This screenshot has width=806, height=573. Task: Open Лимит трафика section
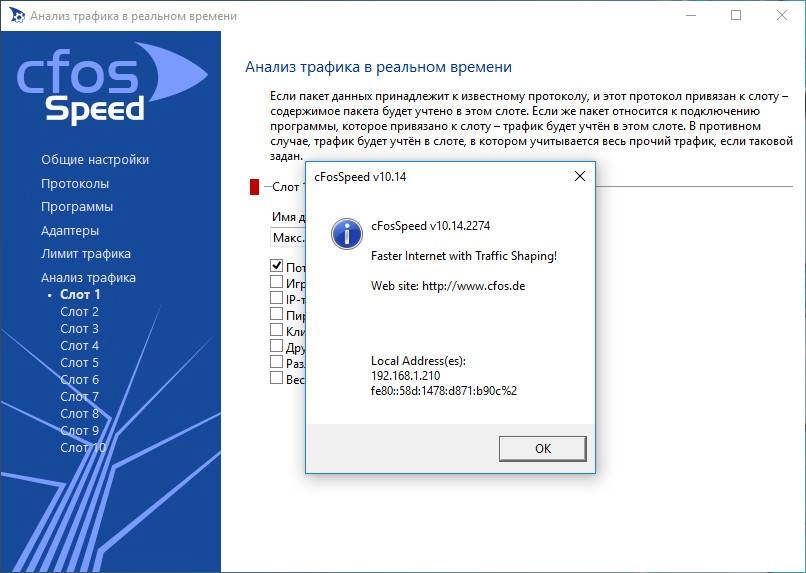pos(86,254)
